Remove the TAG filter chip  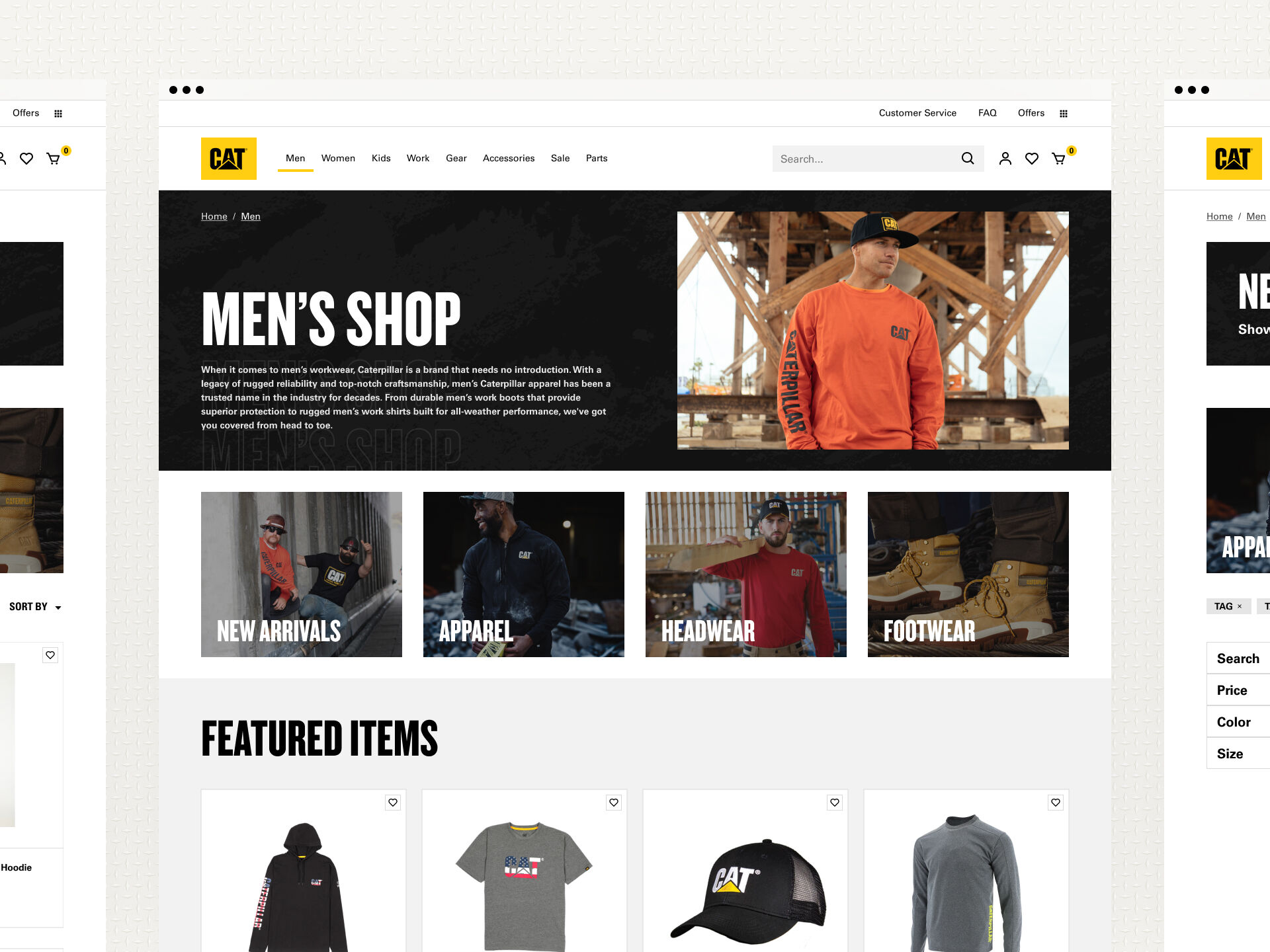tap(1240, 606)
